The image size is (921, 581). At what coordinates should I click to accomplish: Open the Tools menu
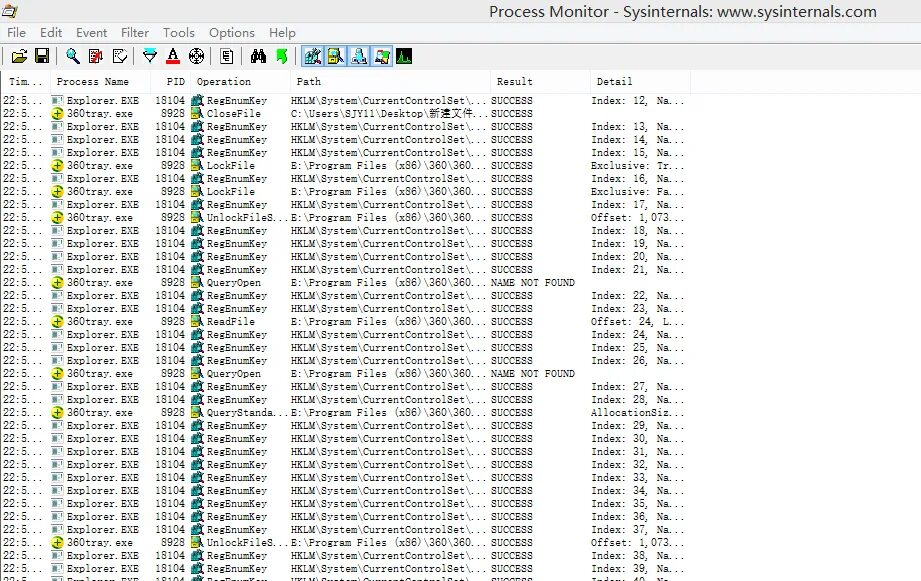click(179, 33)
